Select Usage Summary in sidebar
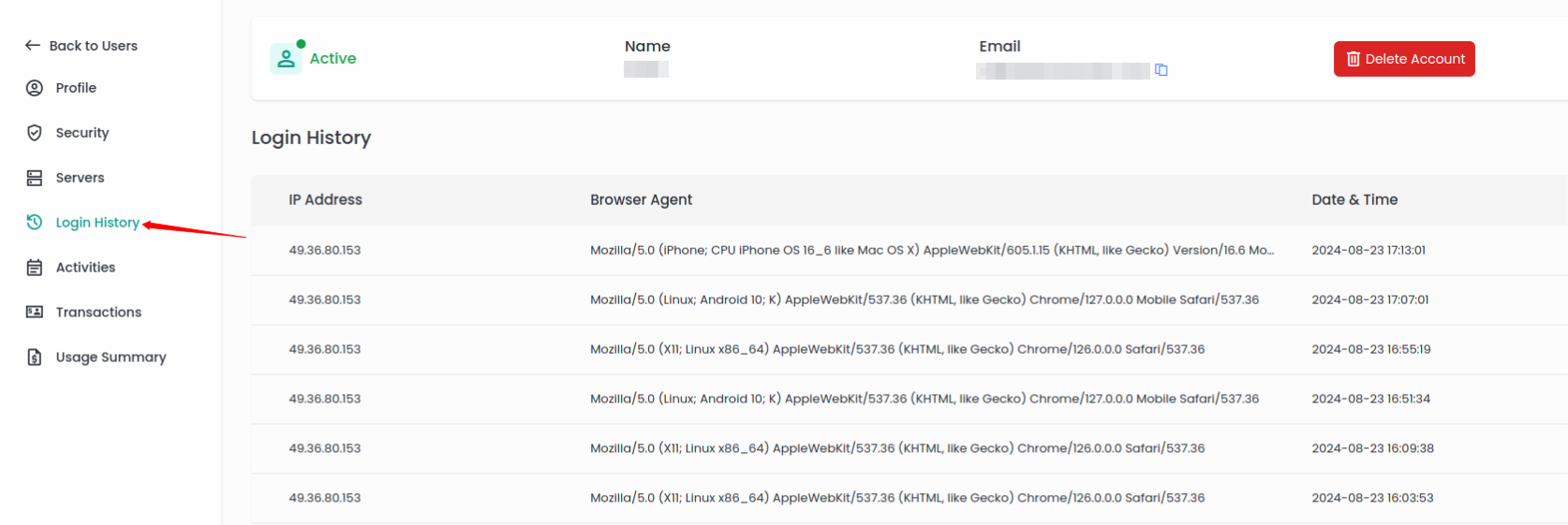Viewport: 1568px width, 525px height. pyautogui.click(x=111, y=357)
